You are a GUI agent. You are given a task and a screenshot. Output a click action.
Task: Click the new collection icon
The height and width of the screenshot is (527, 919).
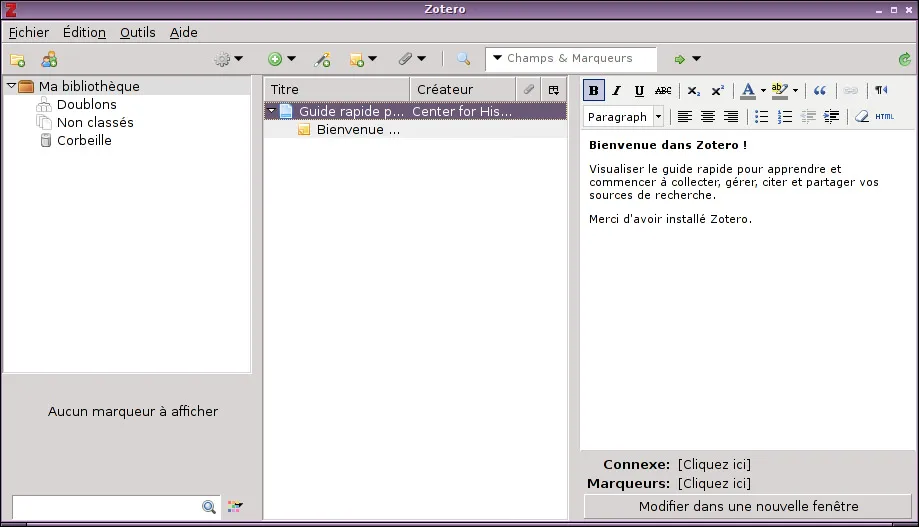(x=17, y=60)
